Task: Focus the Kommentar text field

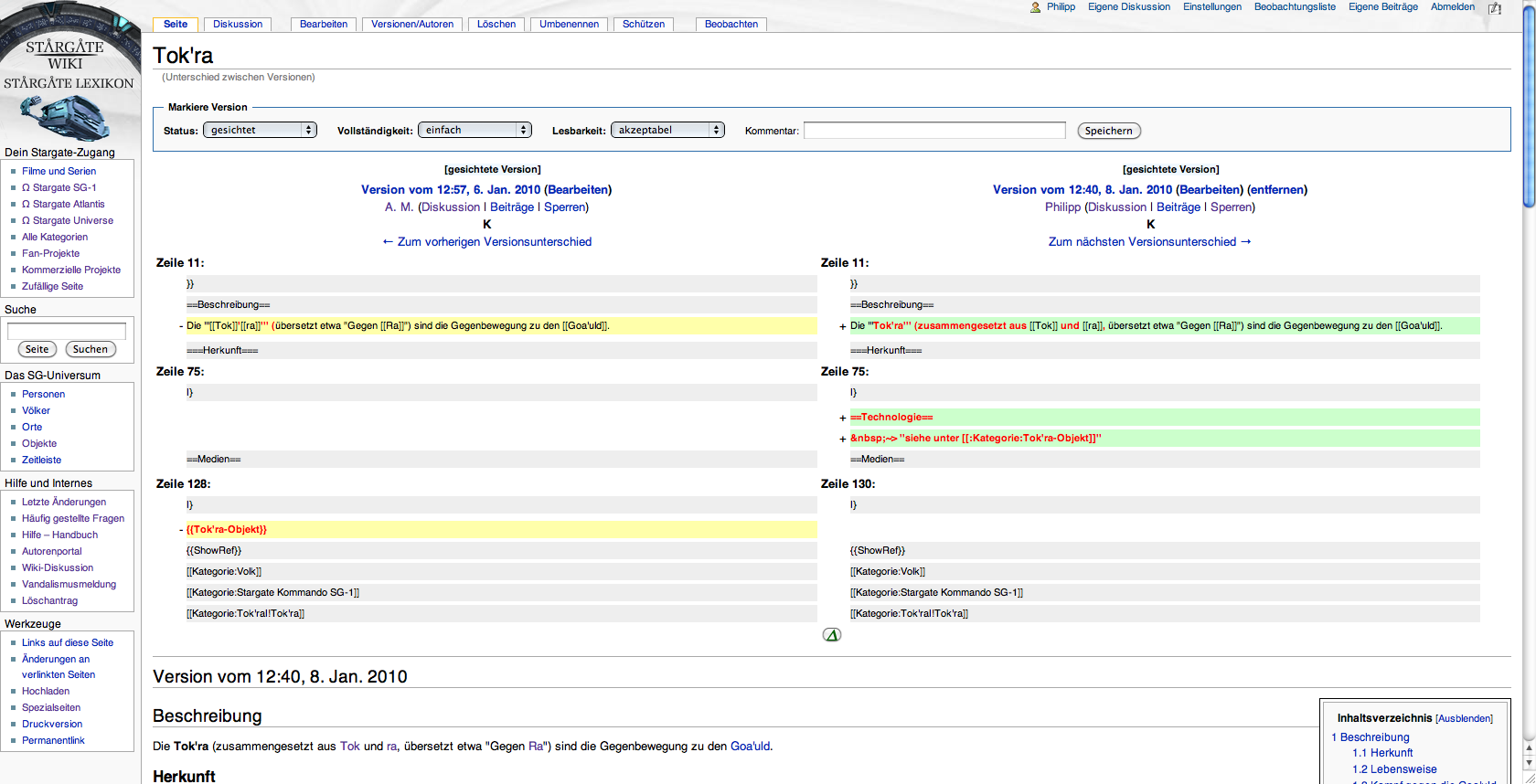Action: [933, 131]
